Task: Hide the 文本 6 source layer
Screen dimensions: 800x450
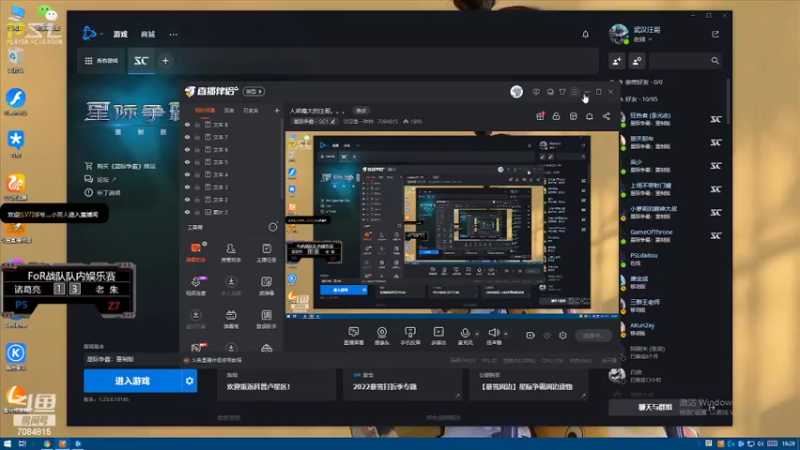Action: point(187,149)
